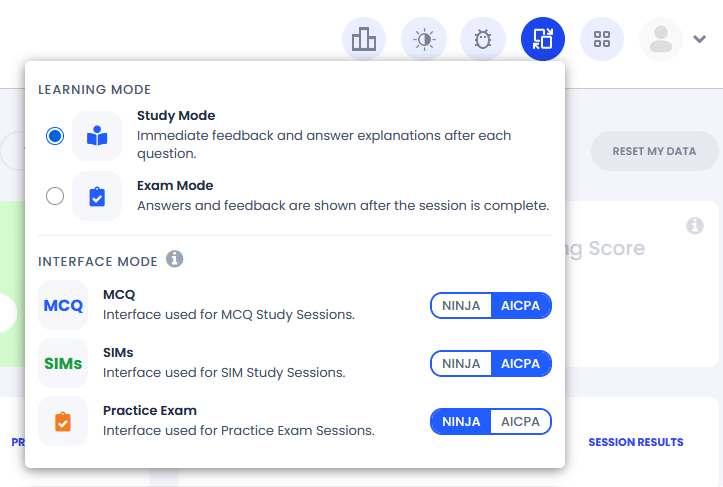Select AICPA option for MCQ sessions
Screen dimensions: 723x487
pyautogui.click(x=521, y=306)
